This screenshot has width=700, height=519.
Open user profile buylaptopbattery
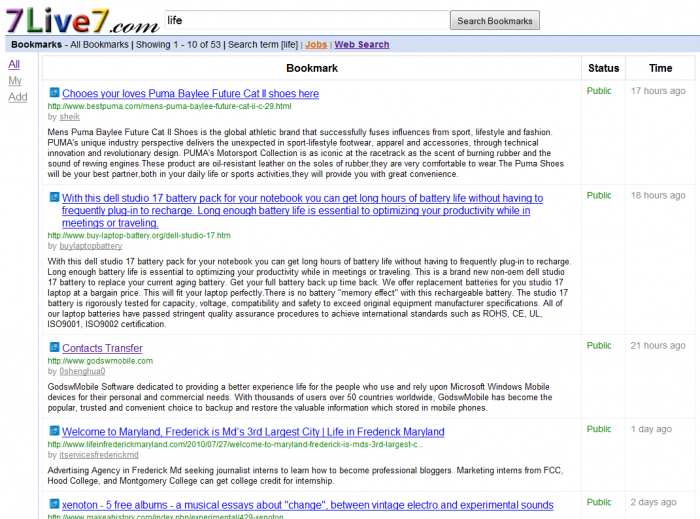coord(91,246)
